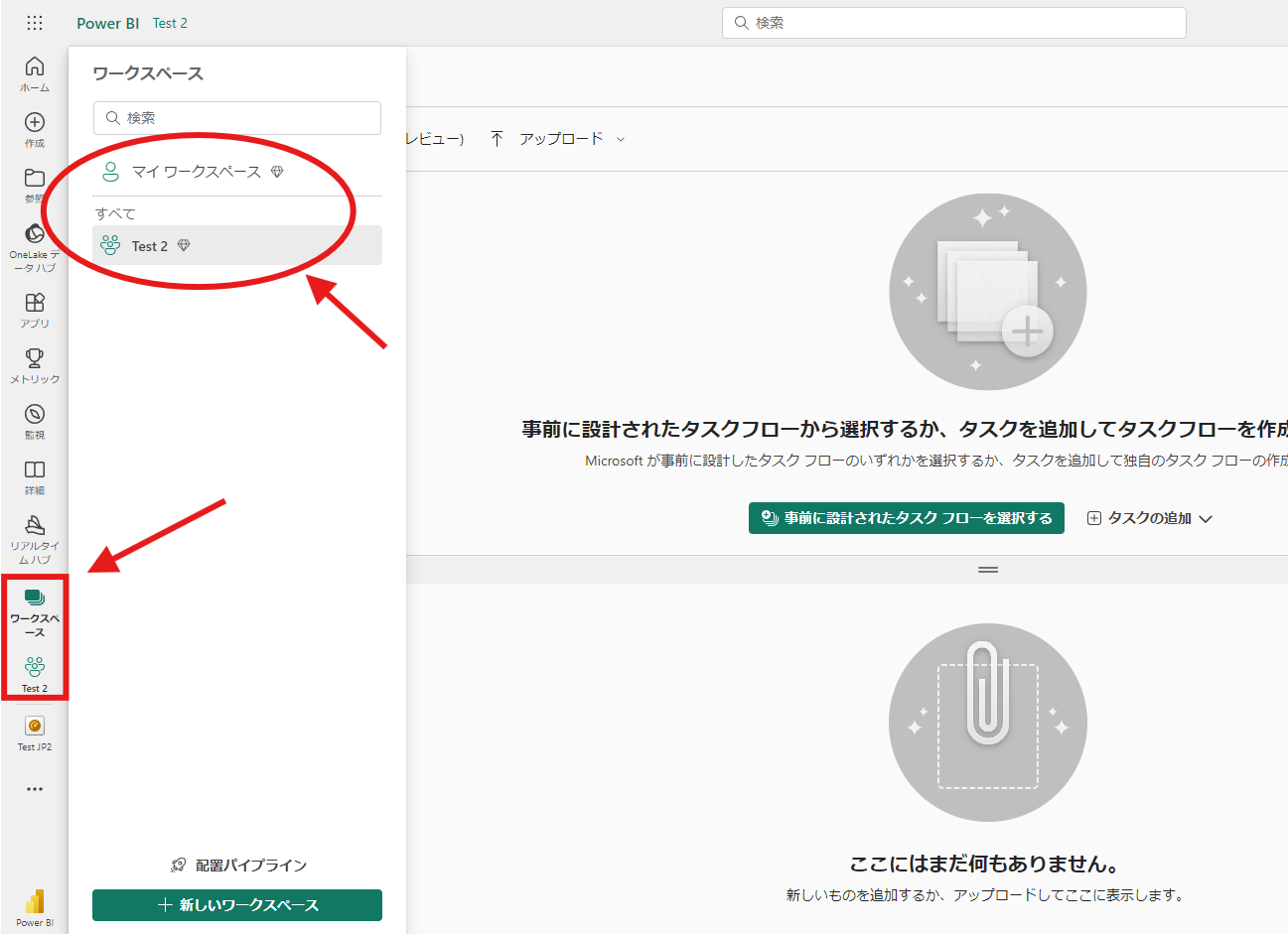Screen dimensions: 1288x934
Task: Click the すべて section label
Action: (115, 213)
